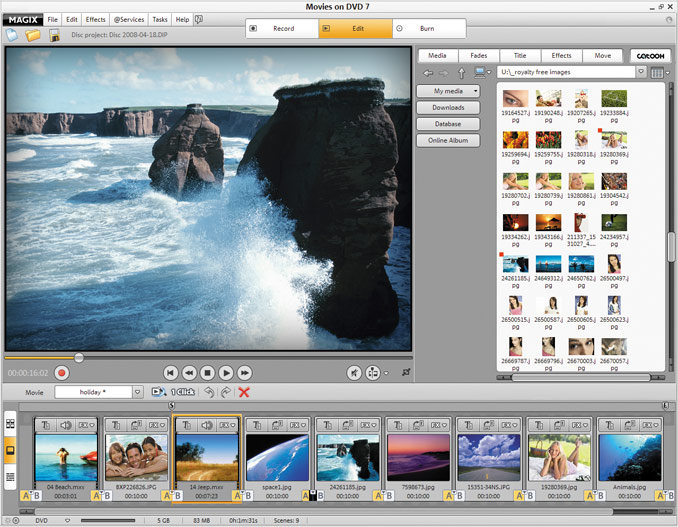The image size is (678, 527).
Task: Mute the audio with the speaker icon
Action: (x=354, y=372)
